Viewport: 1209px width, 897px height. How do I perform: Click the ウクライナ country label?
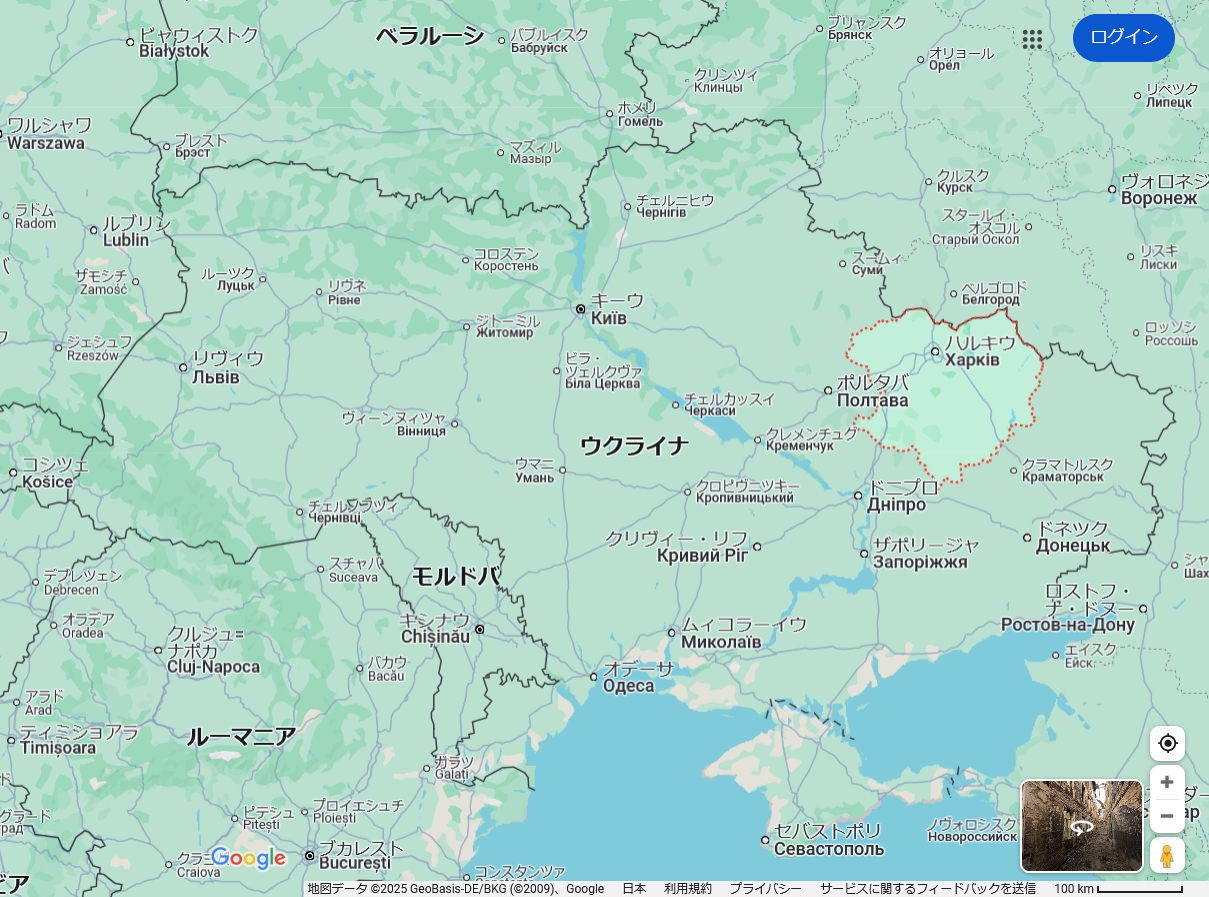click(x=635, y=446)
